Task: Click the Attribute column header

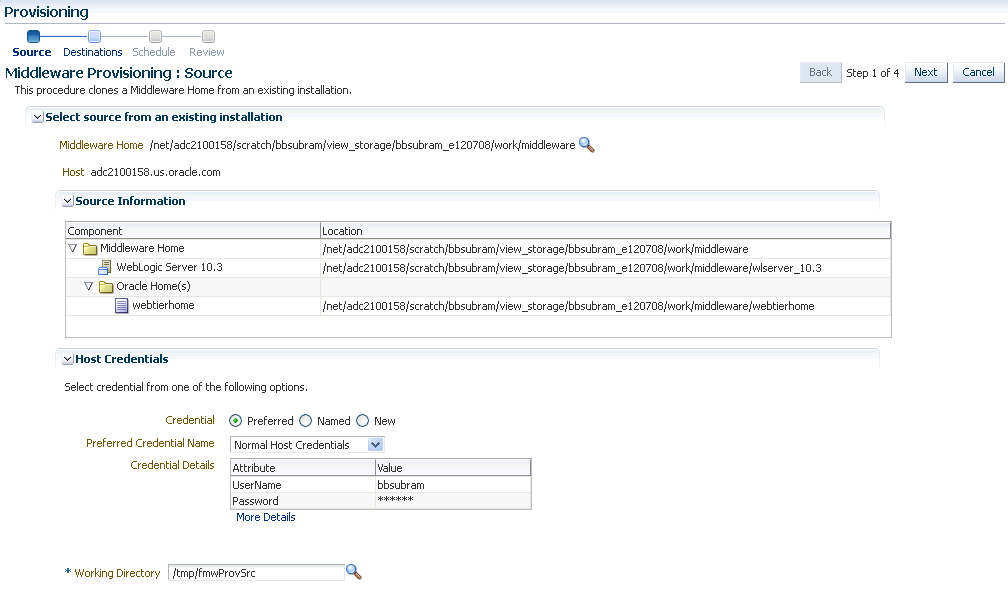Action: [x=303, y=467]
